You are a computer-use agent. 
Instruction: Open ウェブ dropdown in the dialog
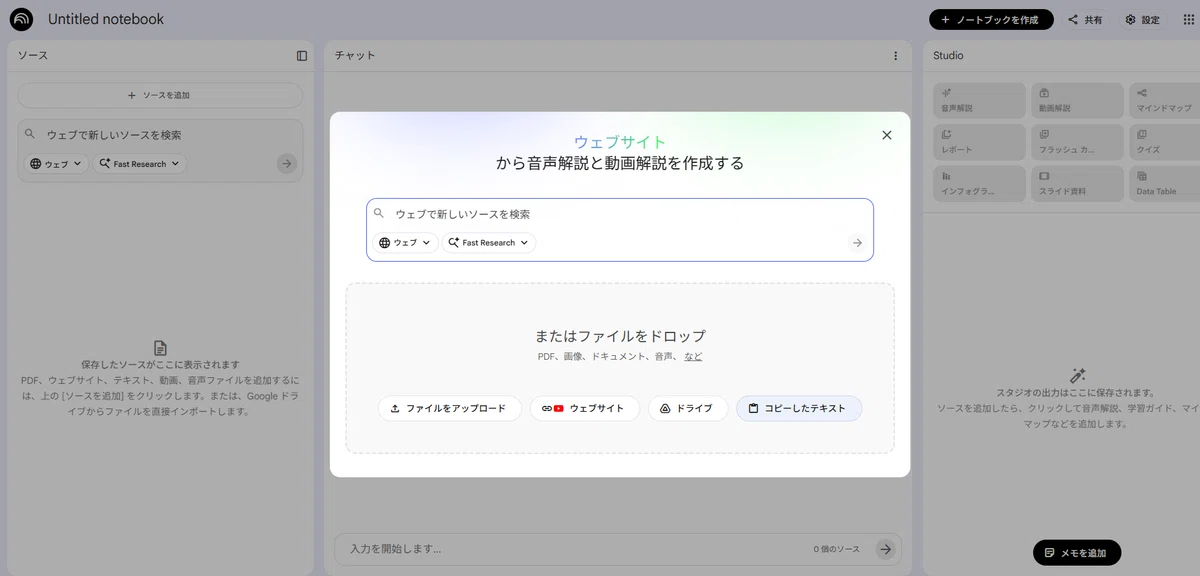tap(405, 242)
